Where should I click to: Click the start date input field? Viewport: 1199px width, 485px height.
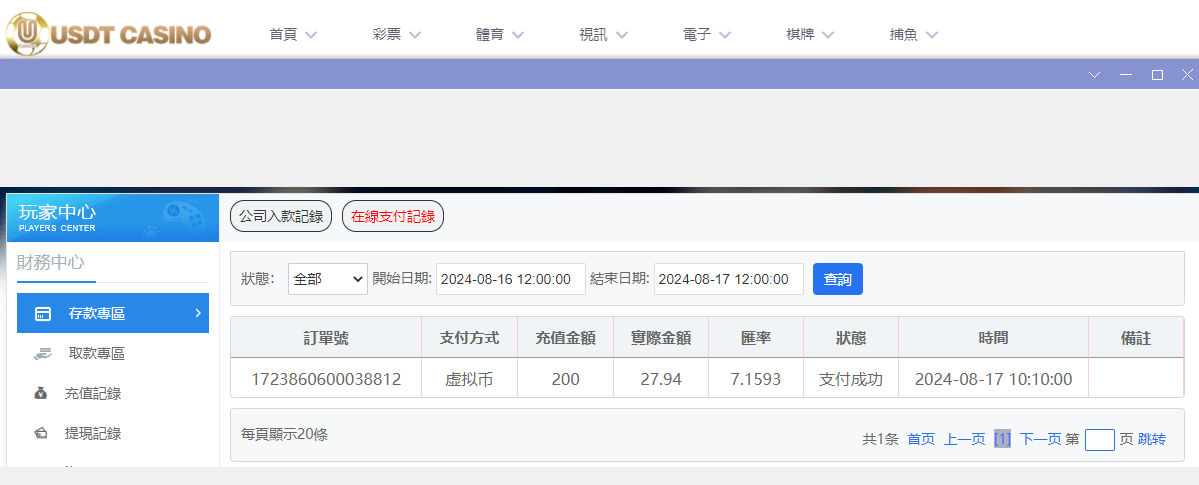[x=510, y=279]
